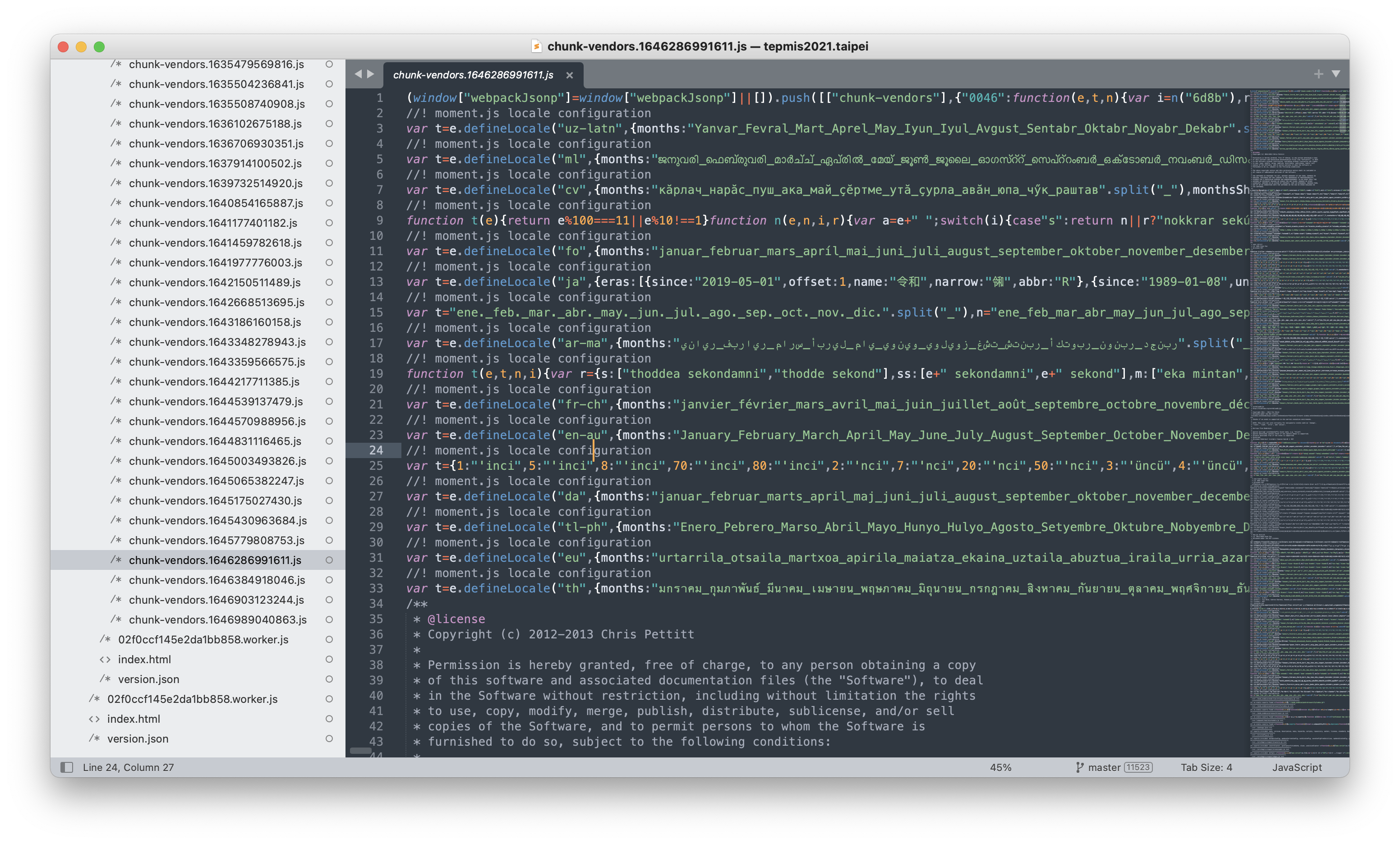Click HTML icon beside the indented index.html
The width and height of the screenshot is (1400, 844).
click(x=105, y=660)
